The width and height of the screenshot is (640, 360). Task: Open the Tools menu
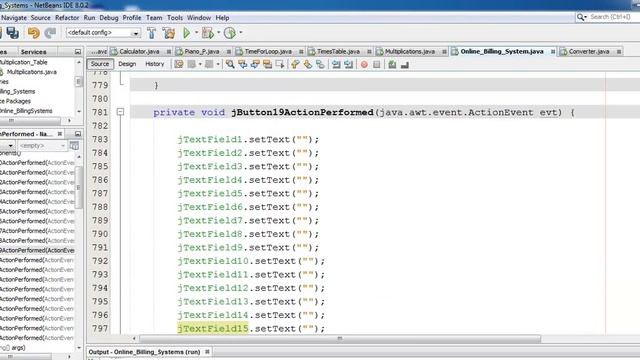pyautogui.click(x=175, y=18)
